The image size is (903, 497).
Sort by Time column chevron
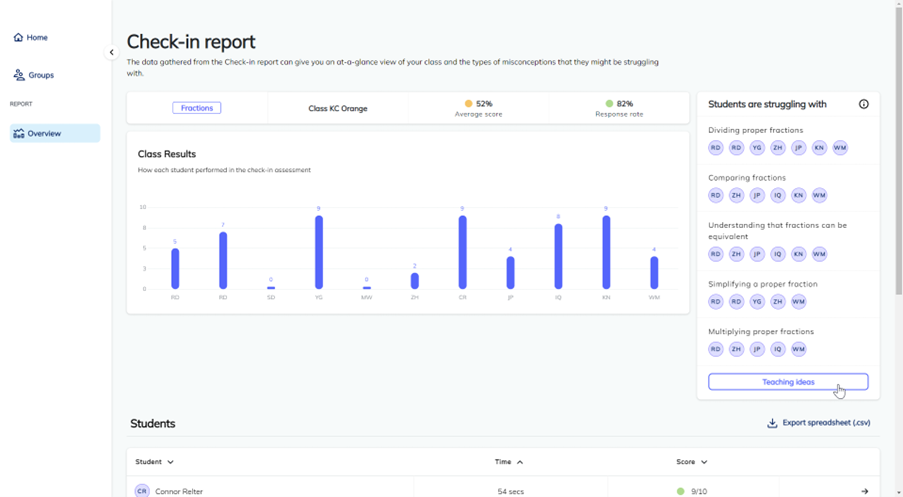click(520, 462)
